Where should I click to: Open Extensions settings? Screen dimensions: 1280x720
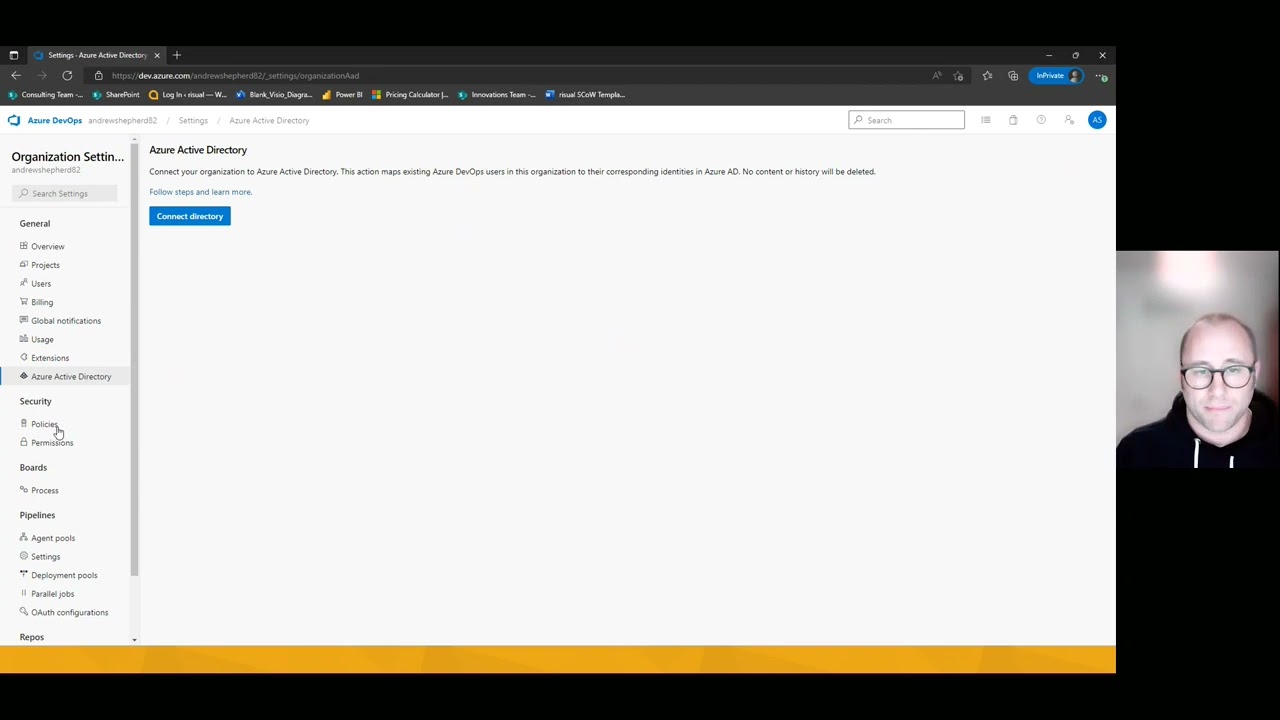point(50,358)
